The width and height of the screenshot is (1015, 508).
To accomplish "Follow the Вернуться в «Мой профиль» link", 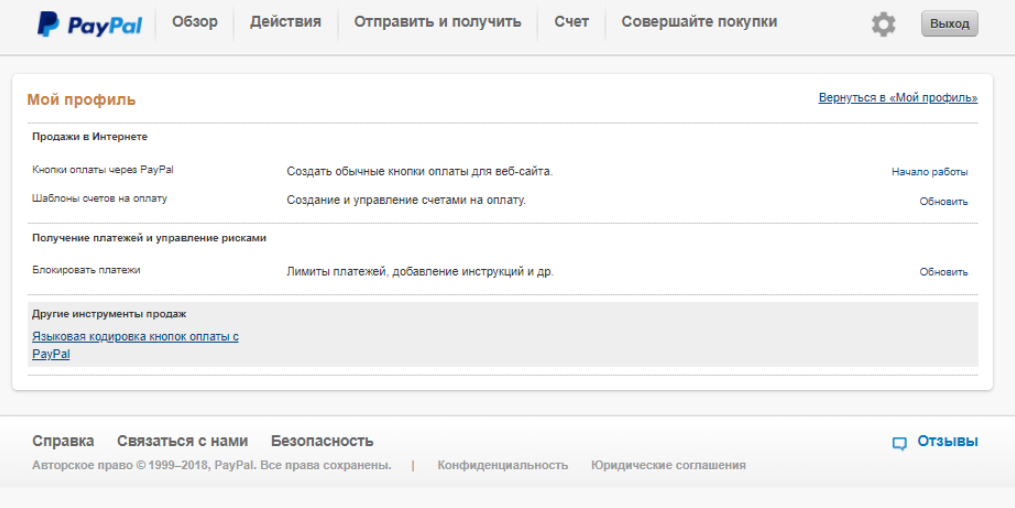I will pyautogui.click(x=898, y=98).
